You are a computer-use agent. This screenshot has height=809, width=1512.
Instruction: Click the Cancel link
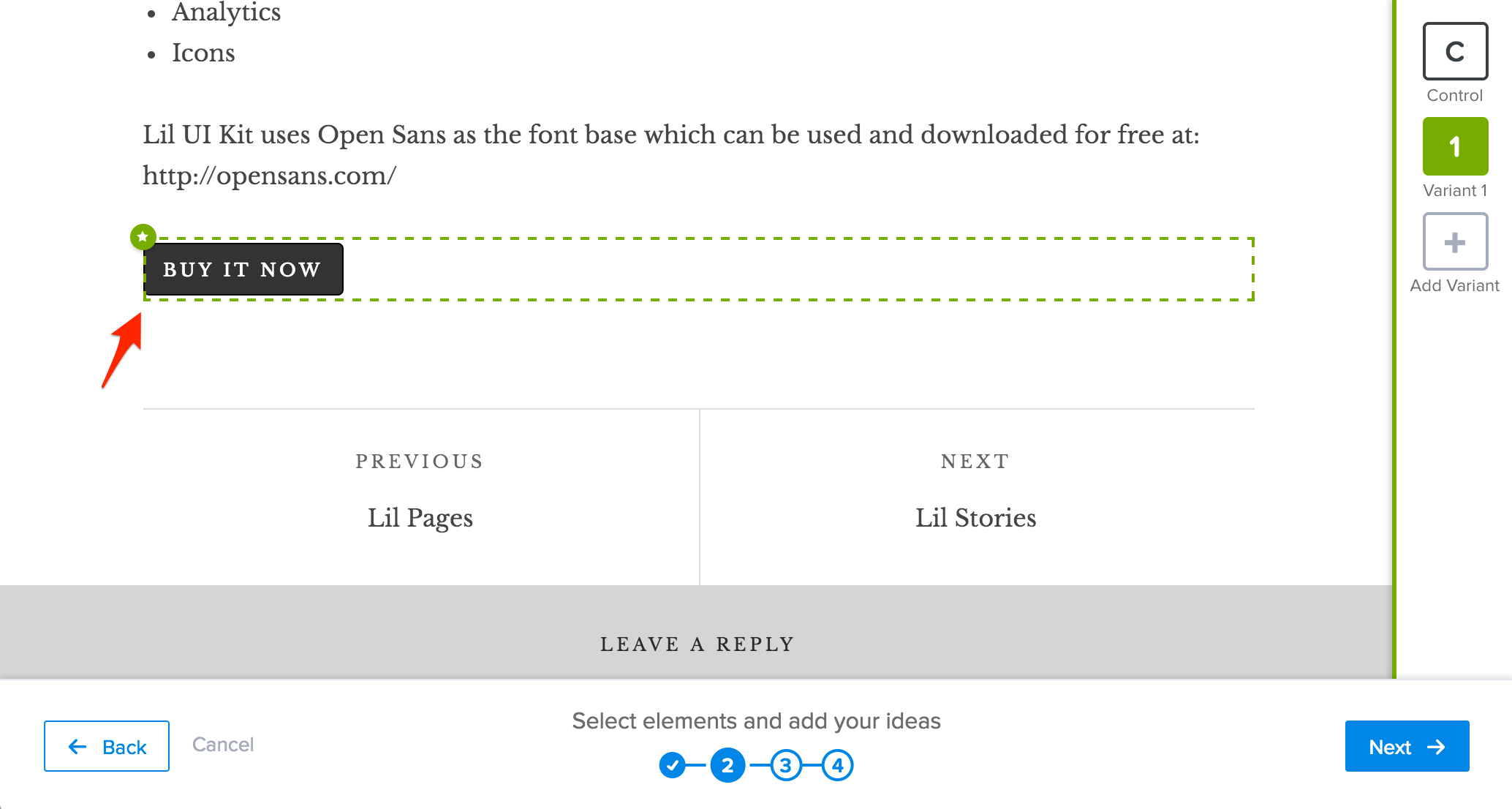pos(223,745)
